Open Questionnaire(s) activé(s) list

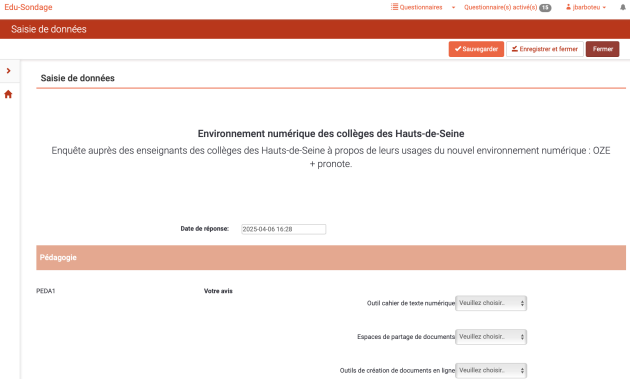(x=500, y=7)
